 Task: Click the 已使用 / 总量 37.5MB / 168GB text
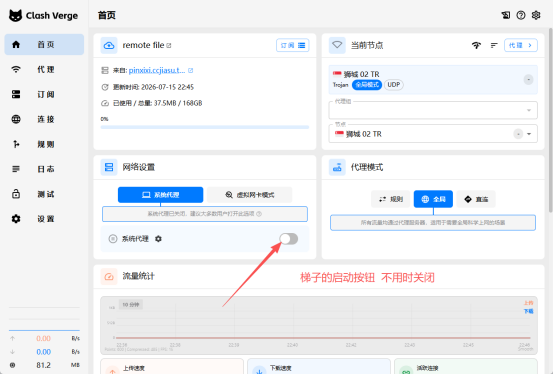point(157,103)
